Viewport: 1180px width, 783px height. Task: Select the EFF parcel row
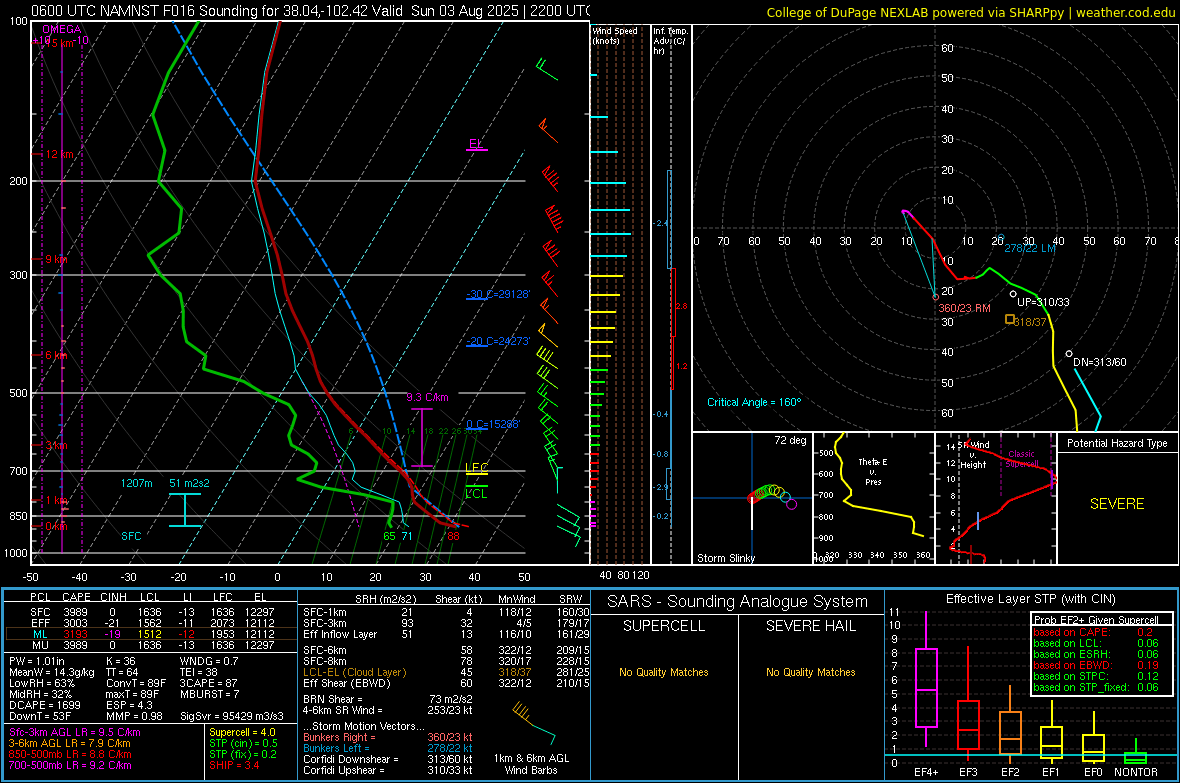(149, 623)
